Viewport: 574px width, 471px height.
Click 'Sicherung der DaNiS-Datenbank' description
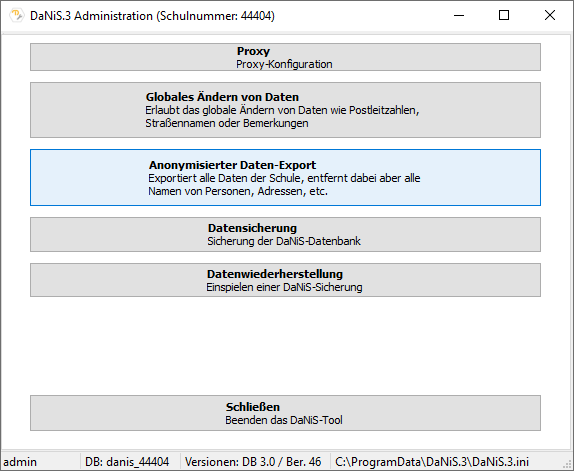[284, 241]
